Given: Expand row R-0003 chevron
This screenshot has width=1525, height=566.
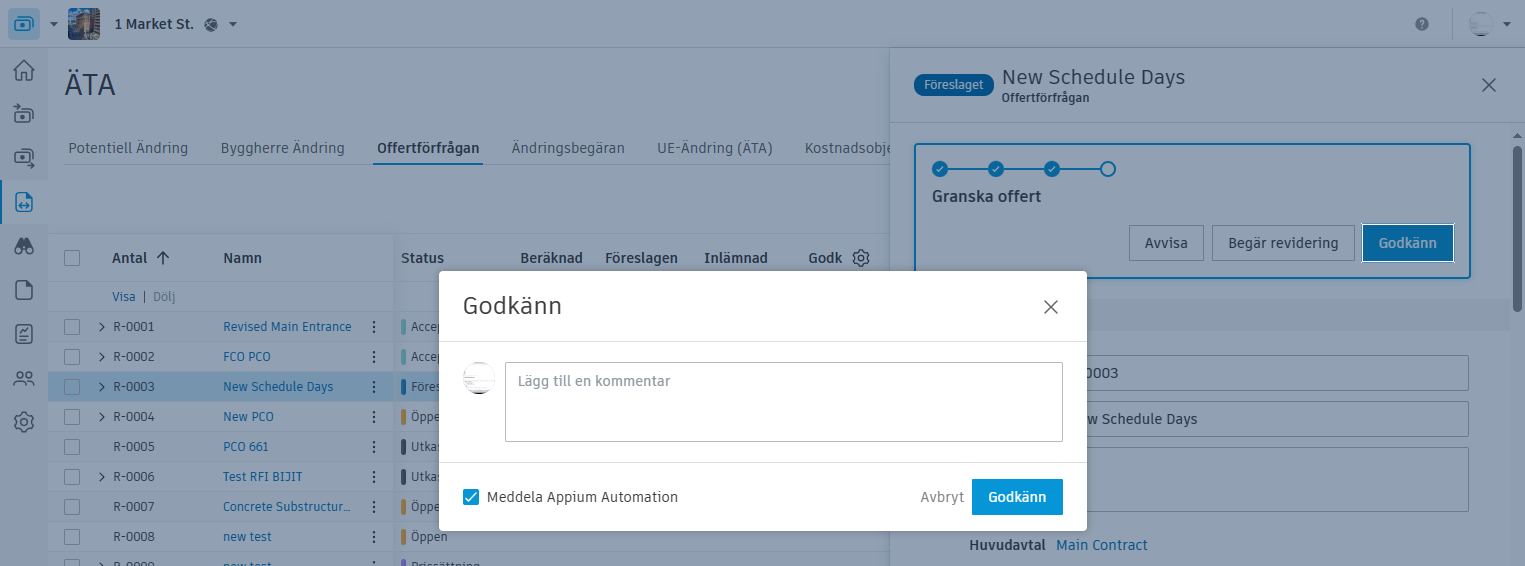Looking at the screenshot, I should [101, 387].
